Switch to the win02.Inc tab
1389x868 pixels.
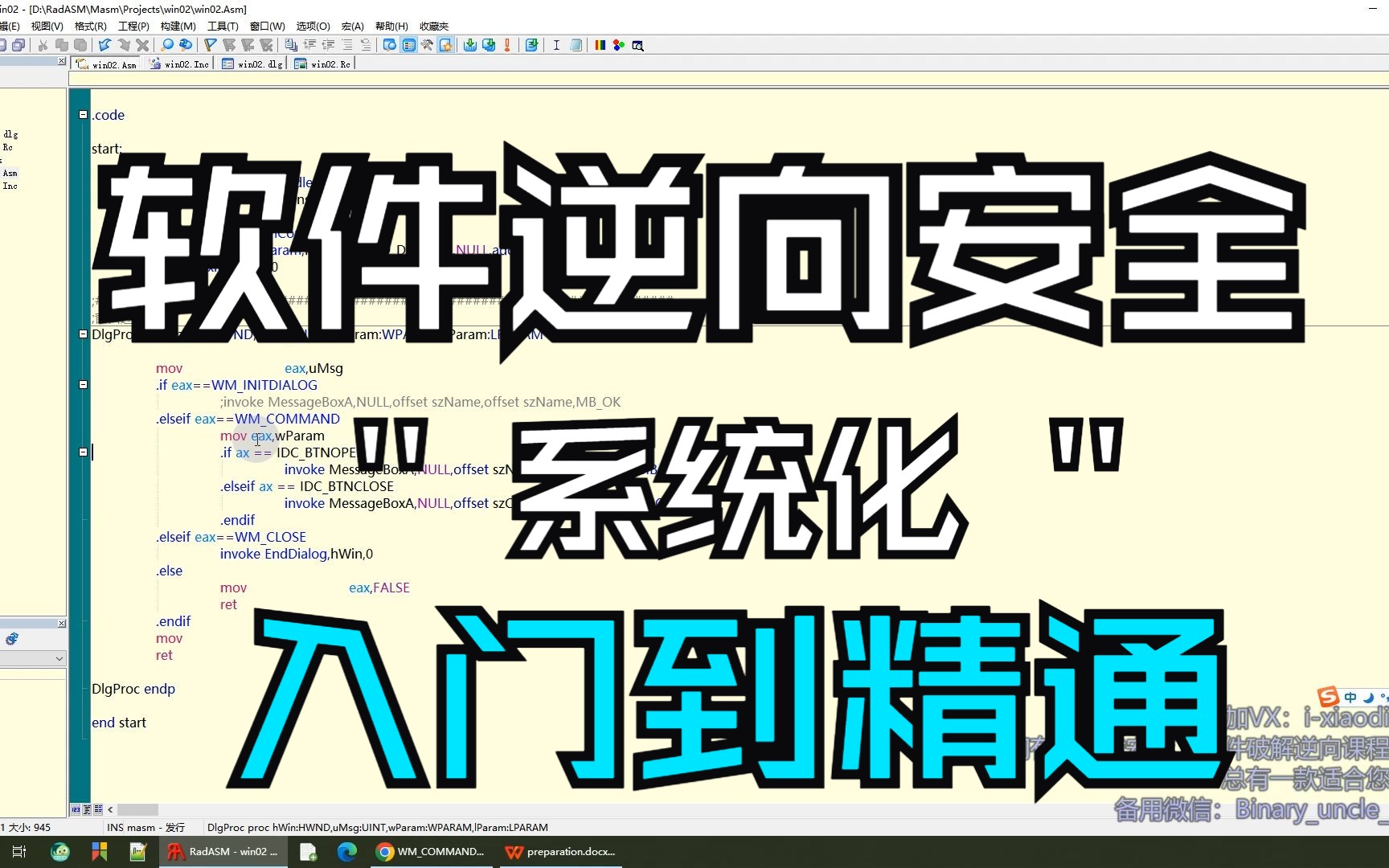tap(179, 63)
